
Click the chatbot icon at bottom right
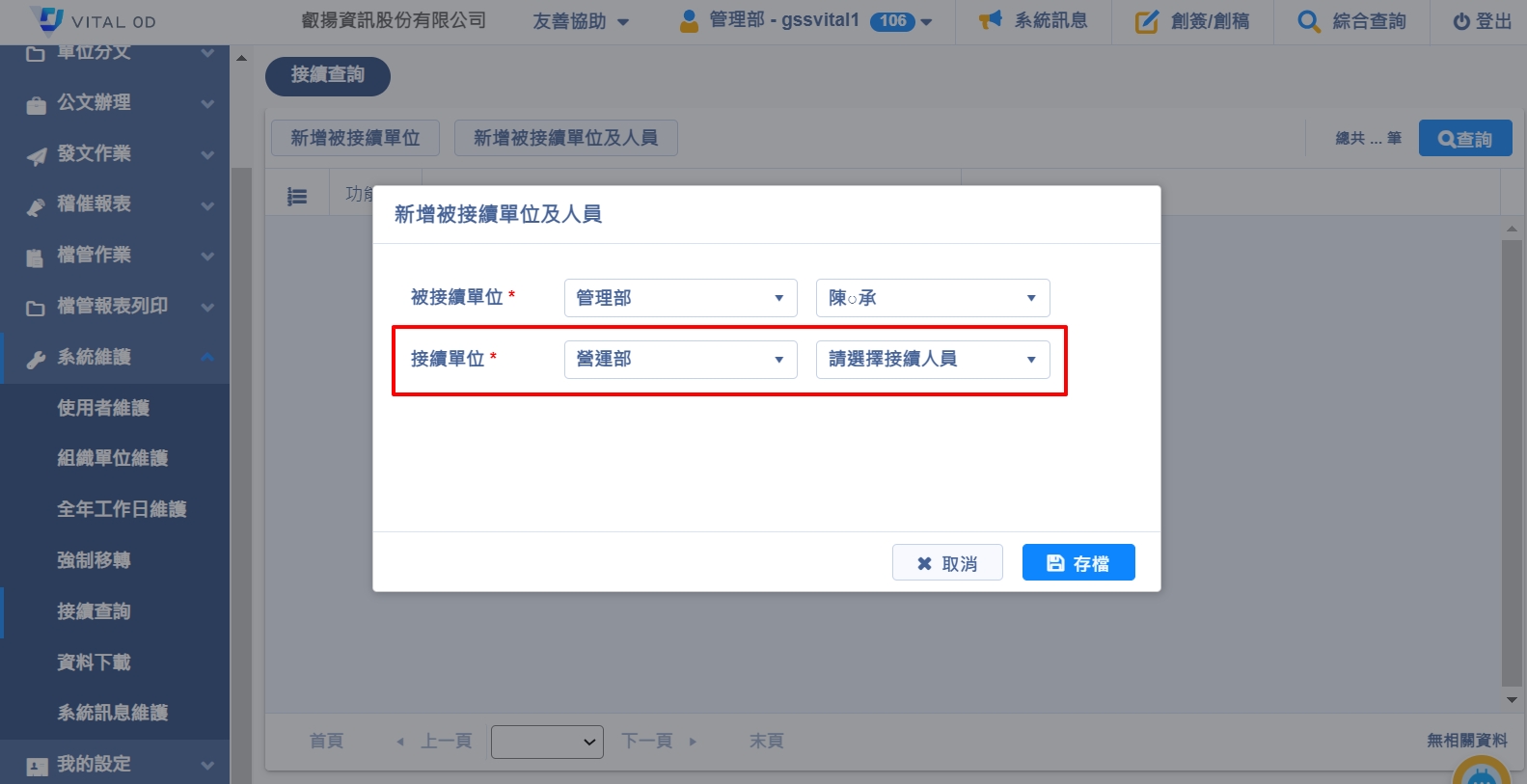coord(1481,773)
